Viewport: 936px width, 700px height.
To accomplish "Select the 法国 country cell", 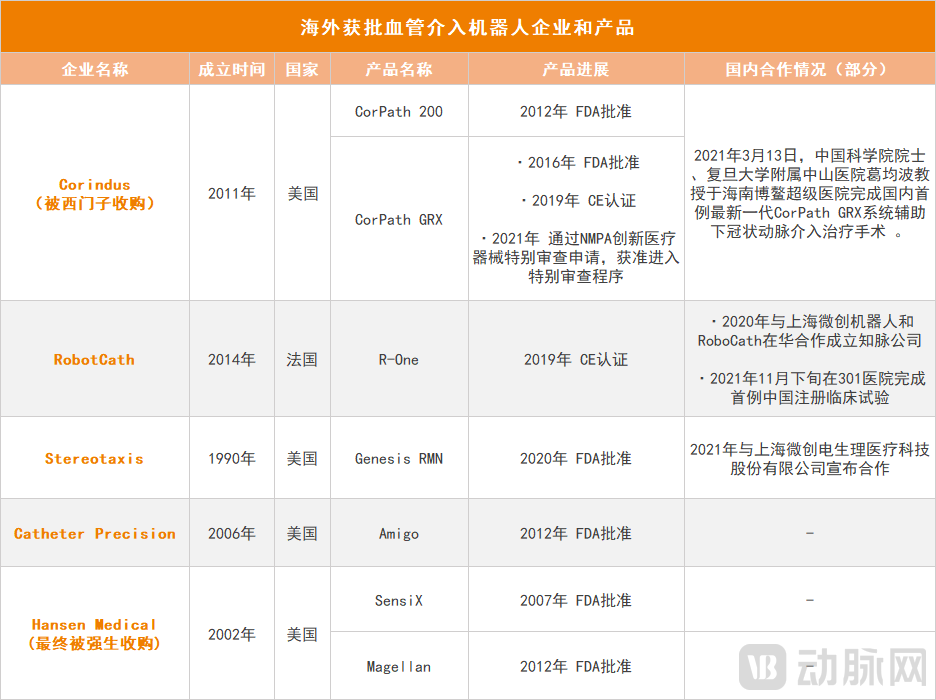I will coord(302,359).
